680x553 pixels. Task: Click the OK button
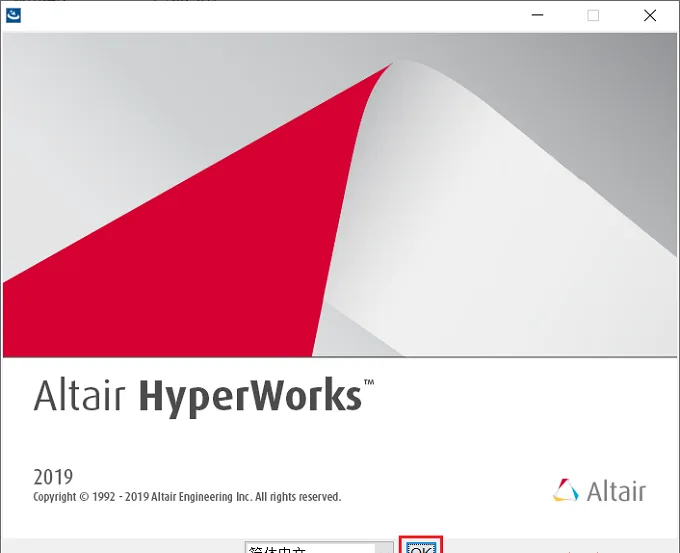pyautogui.click(x=421, y=548)
